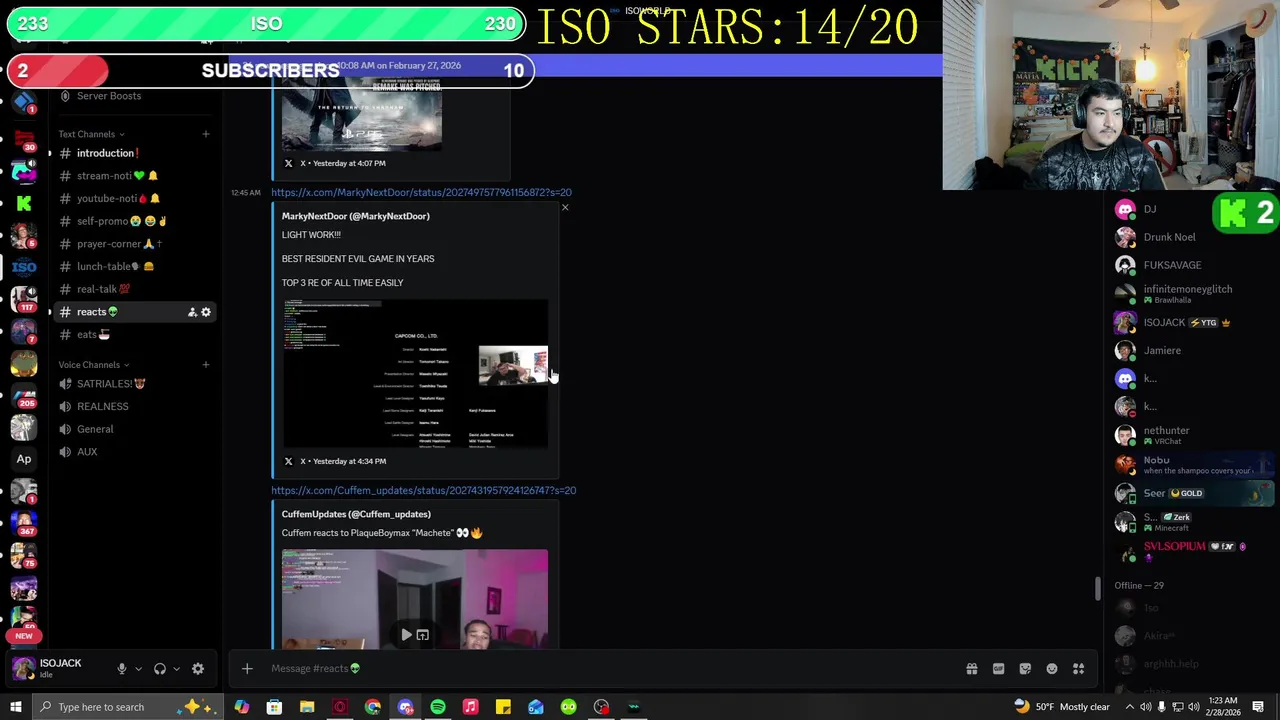
Task: Open File Explorer from the taskbar
Action: [x=307, y=707]
